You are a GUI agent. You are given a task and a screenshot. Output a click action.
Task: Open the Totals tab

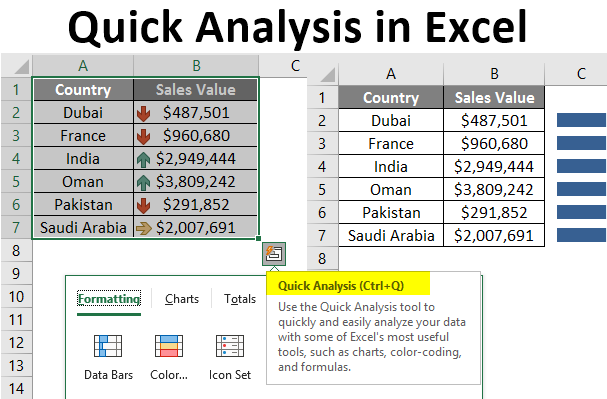click(x=240, y=299)
